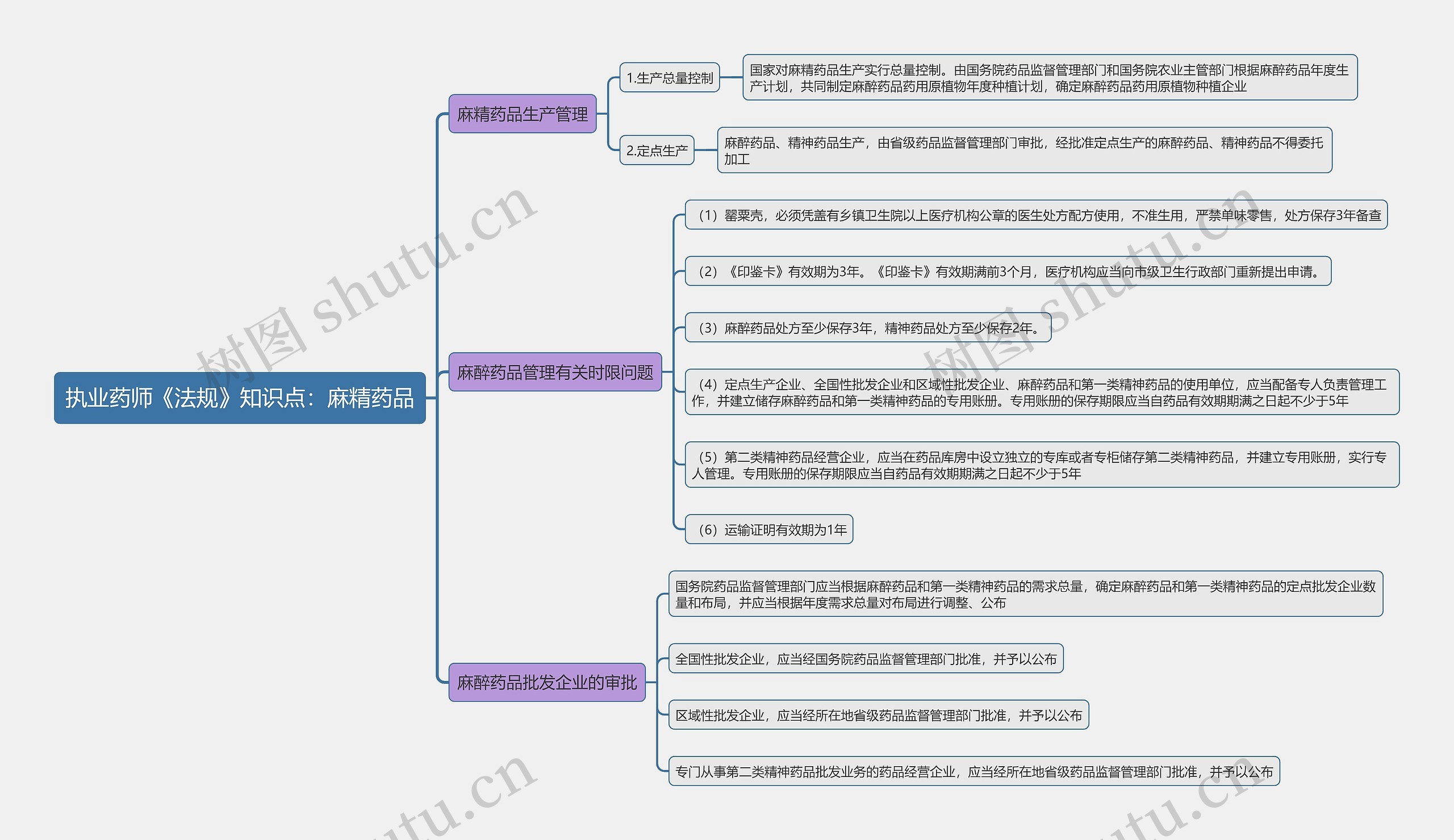Image resolution: width=1454 pixels, height=840 pixels.
Task: Click the 全国性批发企业 approval node
Action: point(865,659)
